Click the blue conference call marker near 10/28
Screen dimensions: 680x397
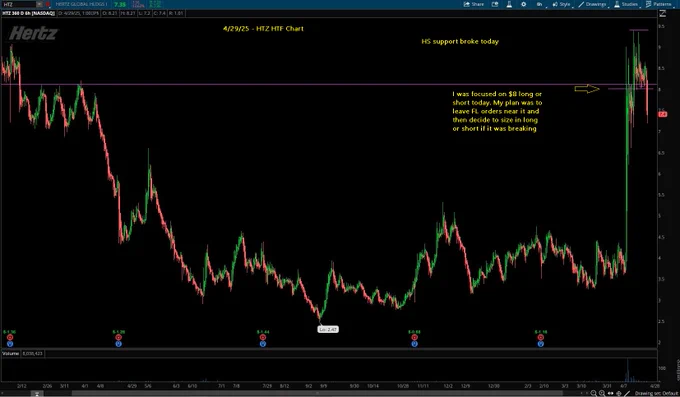(x=415, y=344)
